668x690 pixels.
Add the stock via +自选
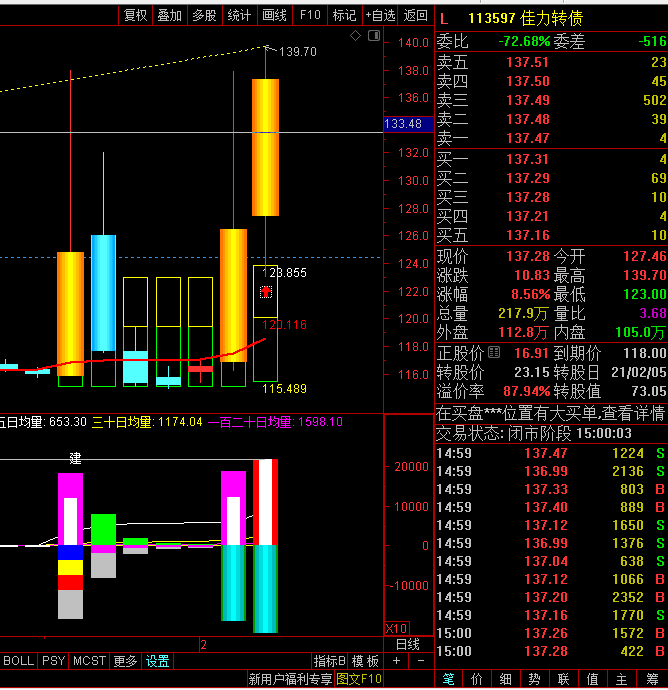tap(380, 15)
